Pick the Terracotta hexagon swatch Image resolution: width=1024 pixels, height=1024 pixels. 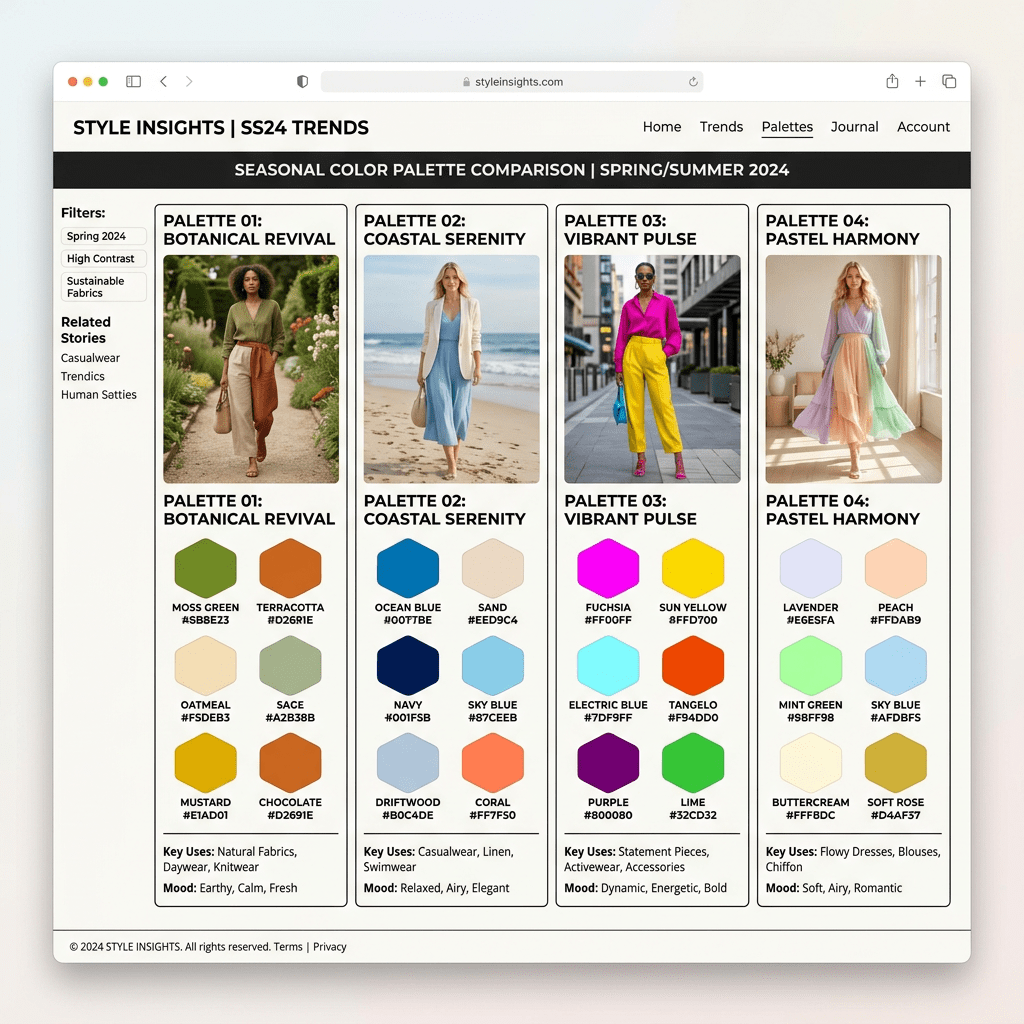(290, 569)
